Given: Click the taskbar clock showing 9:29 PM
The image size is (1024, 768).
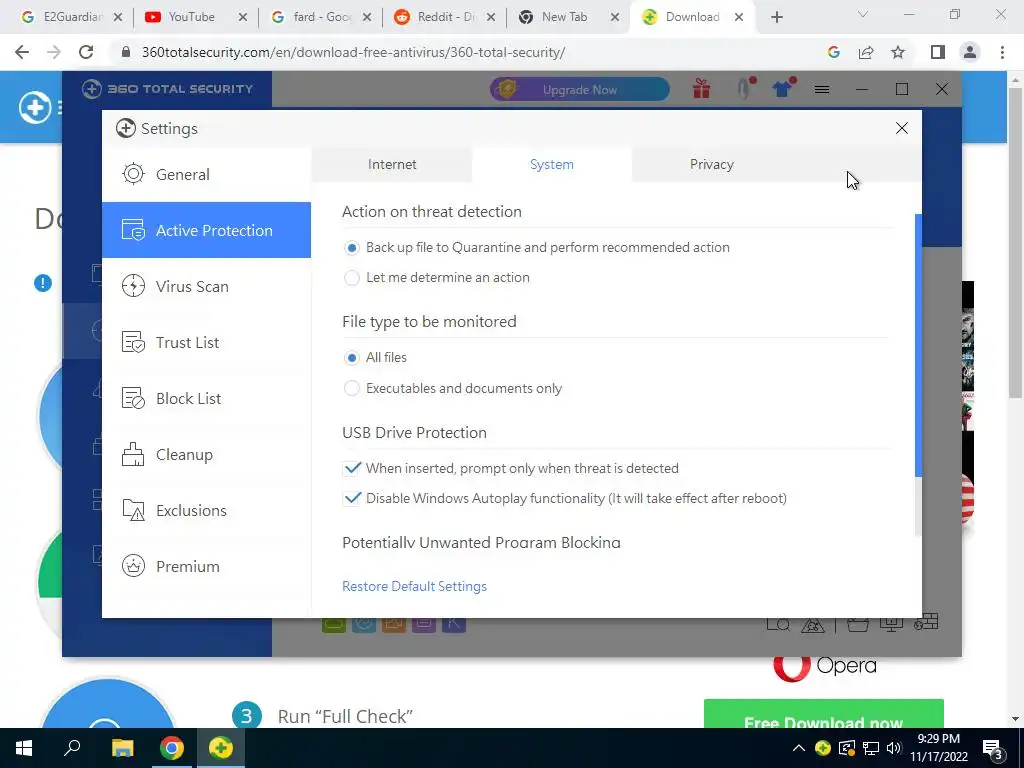Looking at the screenshot, I should click(x=938, y=748).
